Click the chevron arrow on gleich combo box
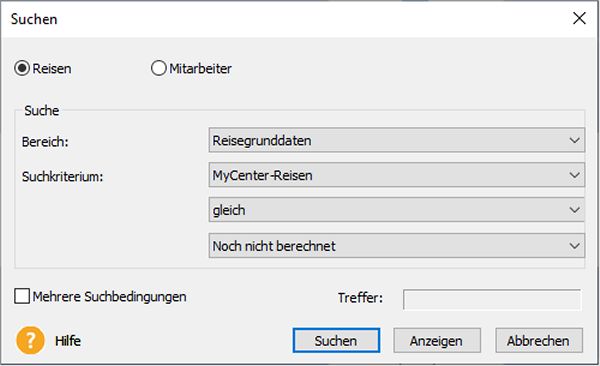Image resolution: width=600 pixels, height=366 pixels. [574, 210]
